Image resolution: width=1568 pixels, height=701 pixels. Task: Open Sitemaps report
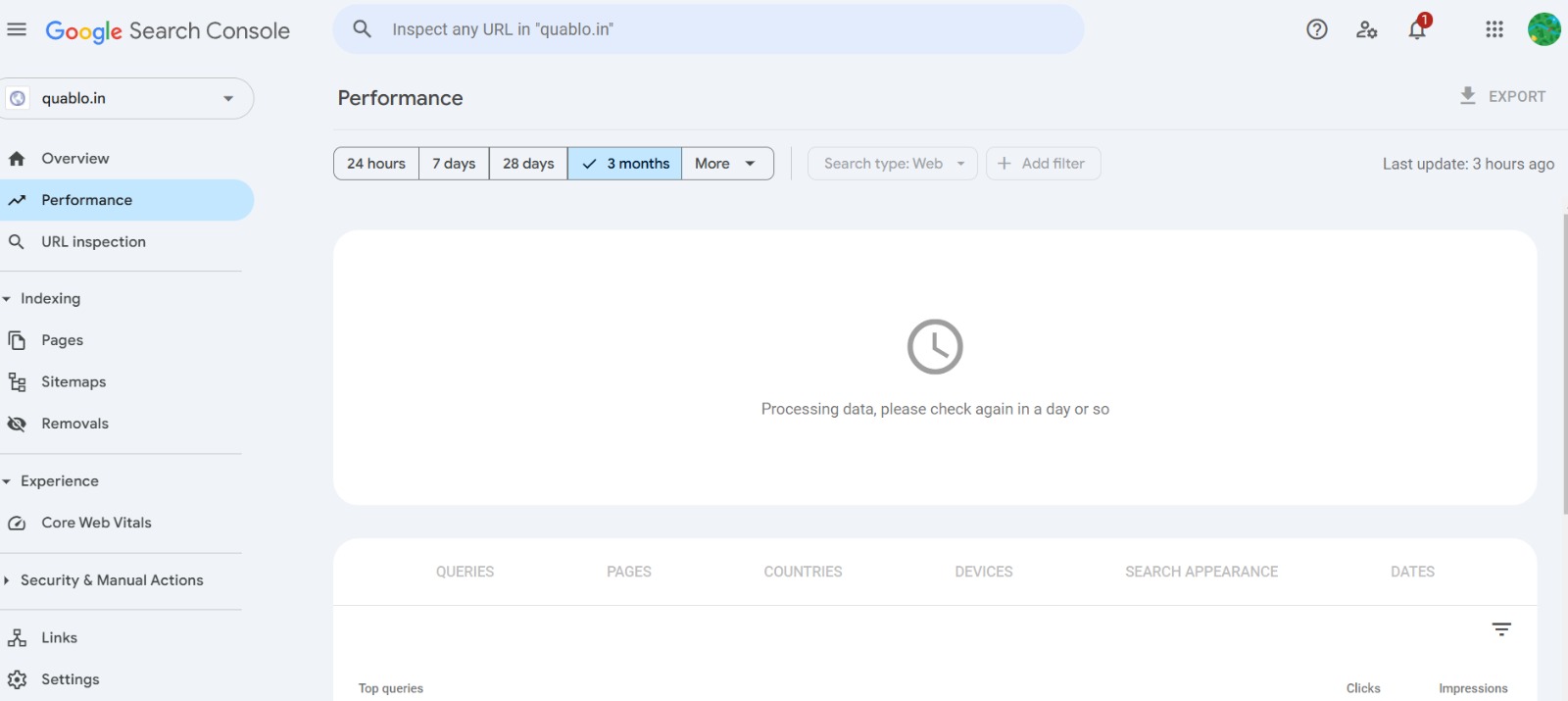pos(73,382)
